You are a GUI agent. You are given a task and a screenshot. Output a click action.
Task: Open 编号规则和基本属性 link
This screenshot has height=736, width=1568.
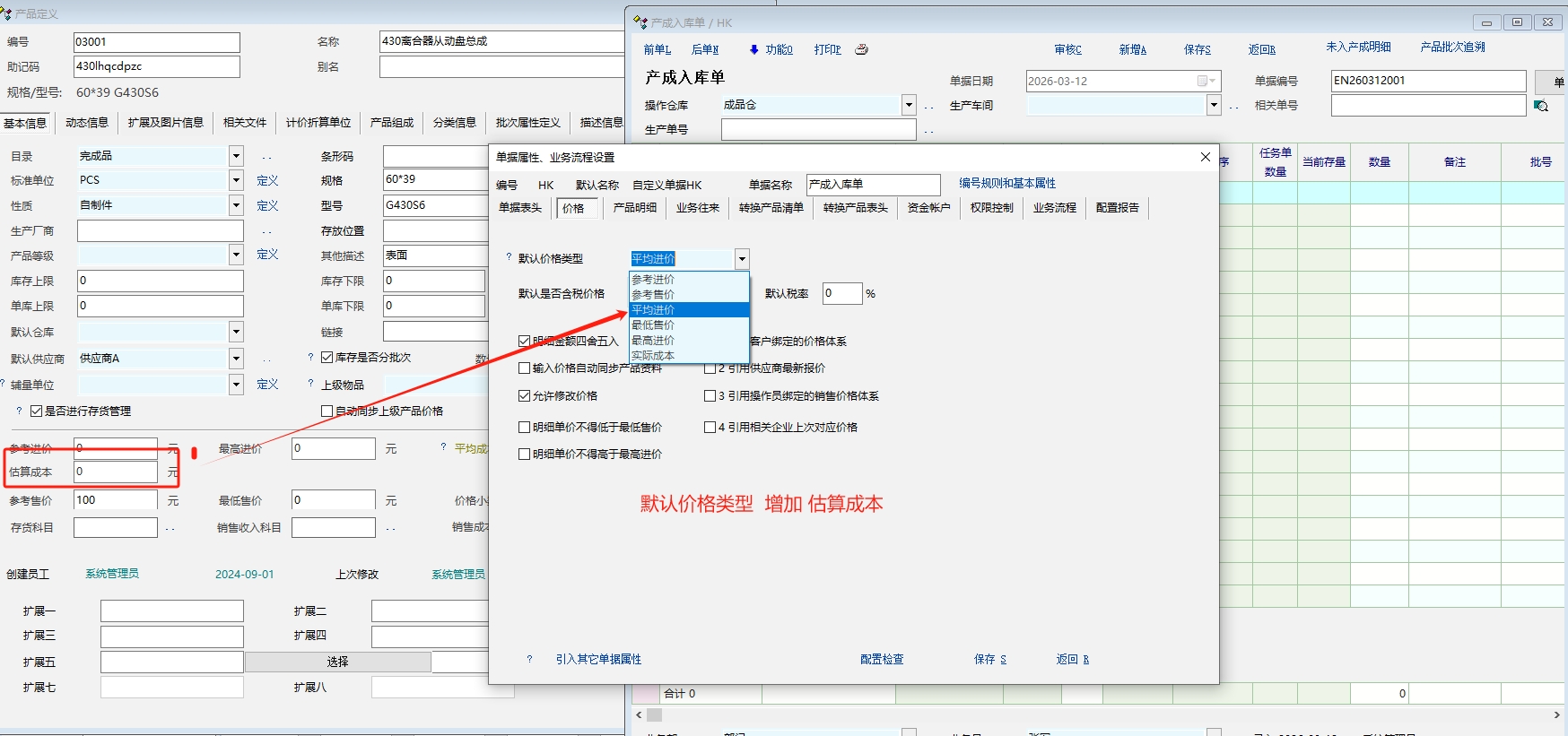(1007, 183)
